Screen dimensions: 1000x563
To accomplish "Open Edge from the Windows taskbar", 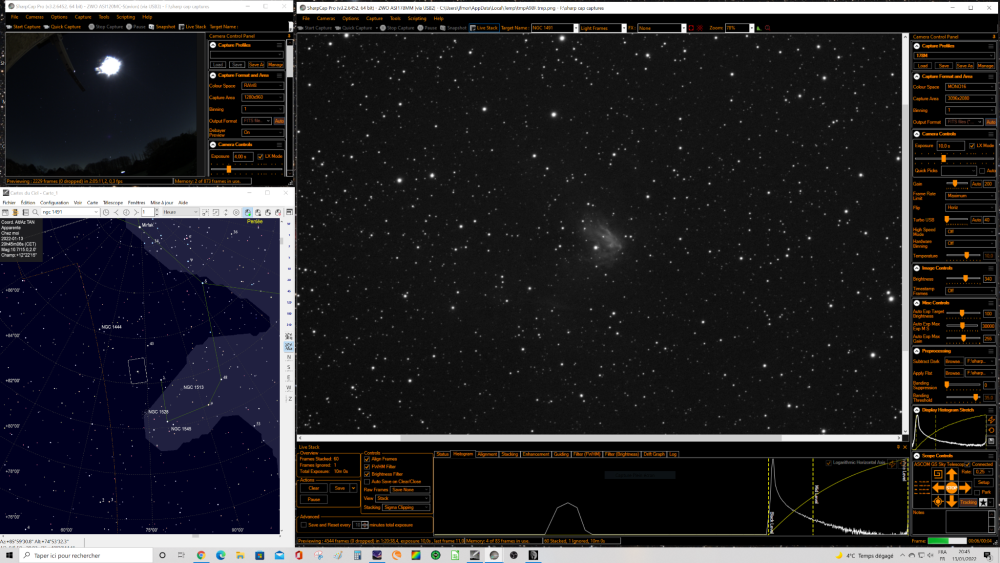I will tap(221, 555).
